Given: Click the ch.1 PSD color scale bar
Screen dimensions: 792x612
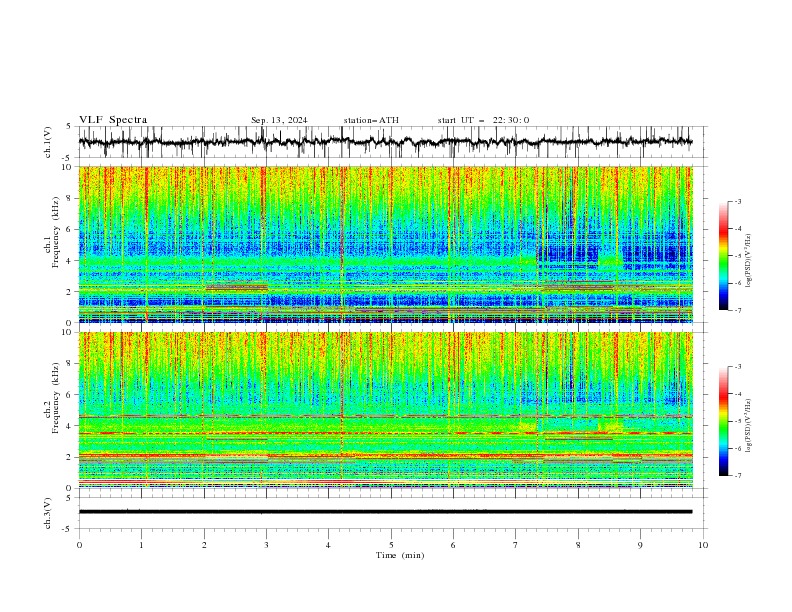Looking at the screenshot, I should pyautogui.click(x=723, y=256).
